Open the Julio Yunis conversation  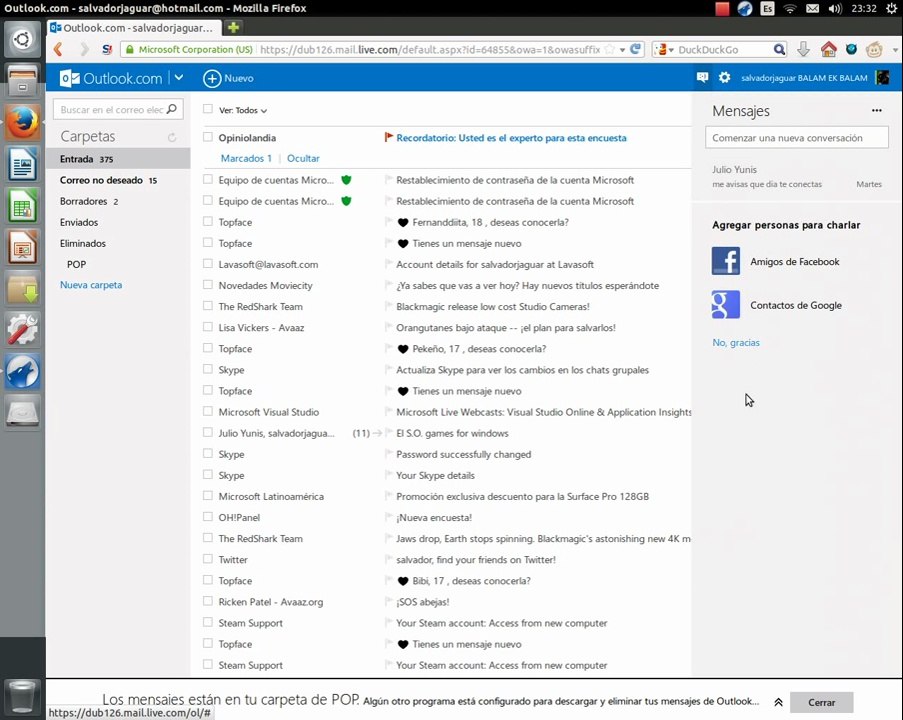(x=797, y=176)
